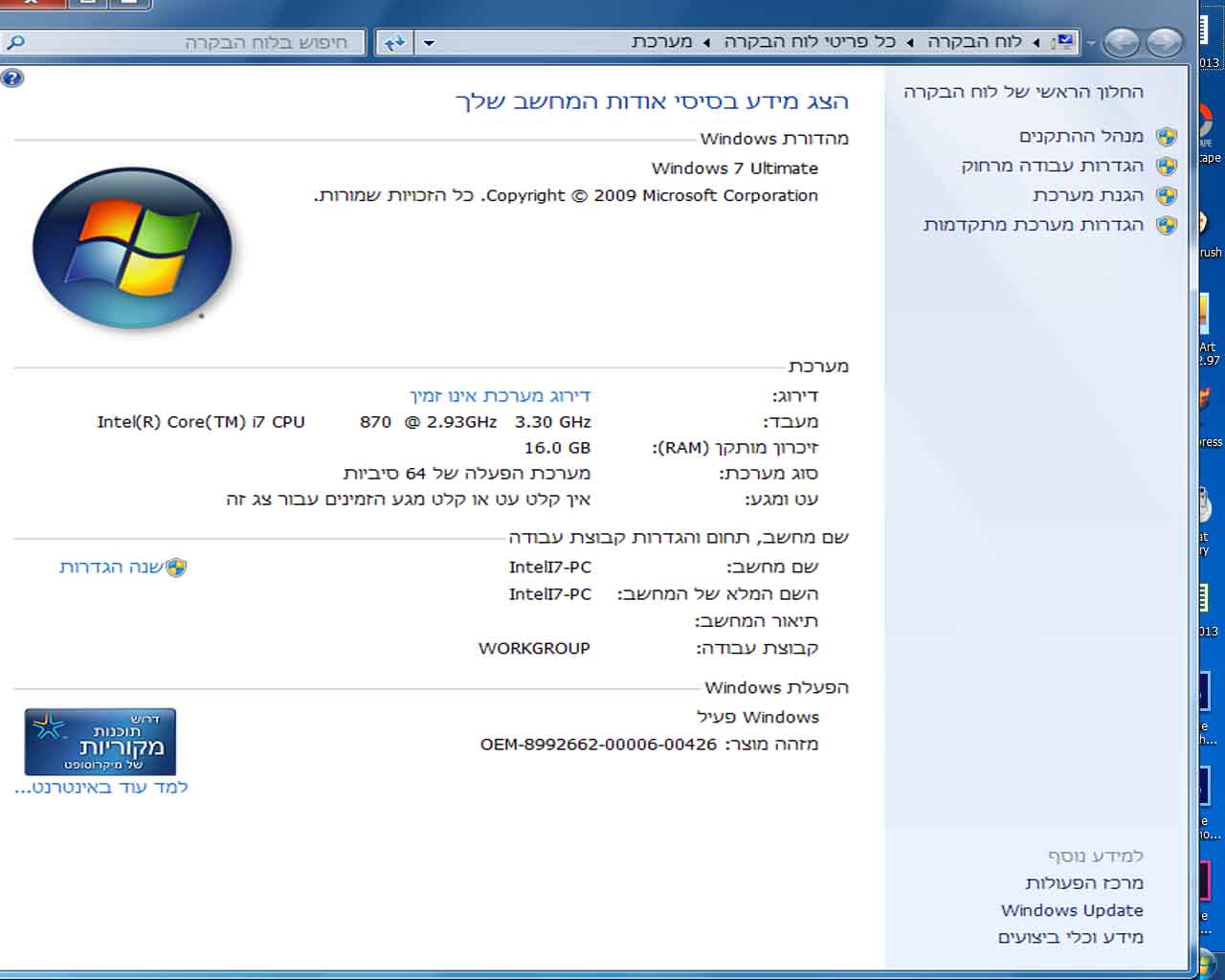Click the product ID OEM-8992662-00006-00426
This screenshot has height=980, width=1225.
click(x=598, y=745)
